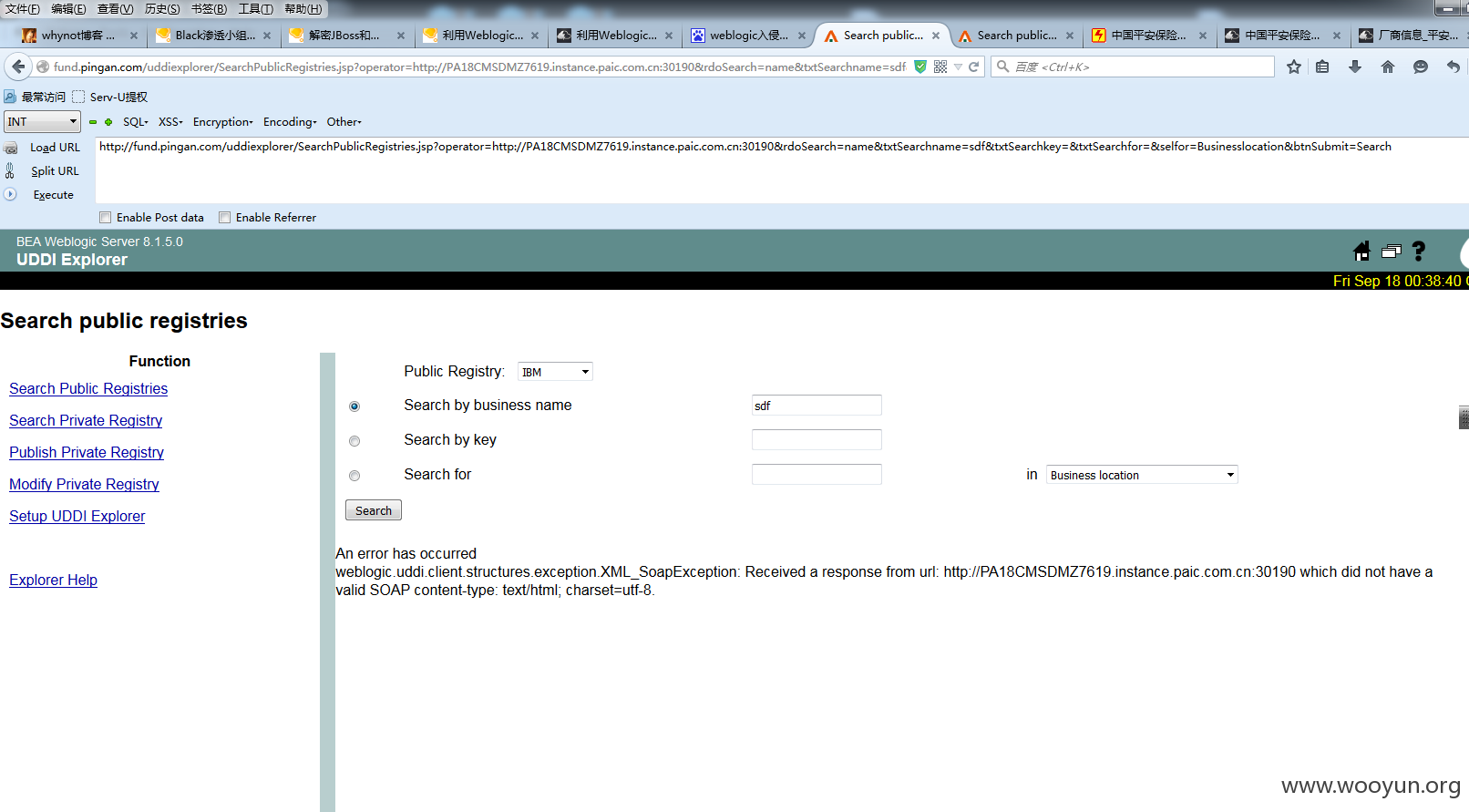
Task: Open the Business location dropdown
Action: point(1142,475)
